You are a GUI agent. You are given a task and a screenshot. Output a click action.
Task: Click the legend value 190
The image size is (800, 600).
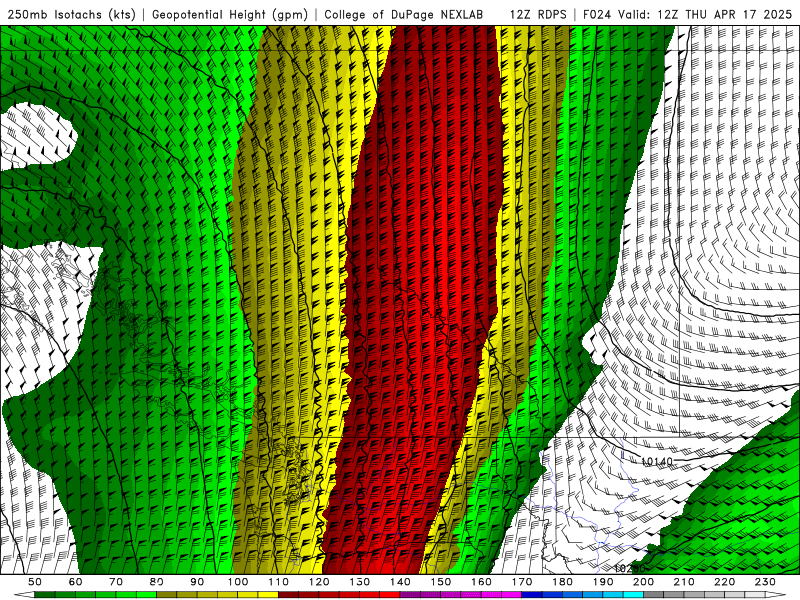tap(603, 582)
